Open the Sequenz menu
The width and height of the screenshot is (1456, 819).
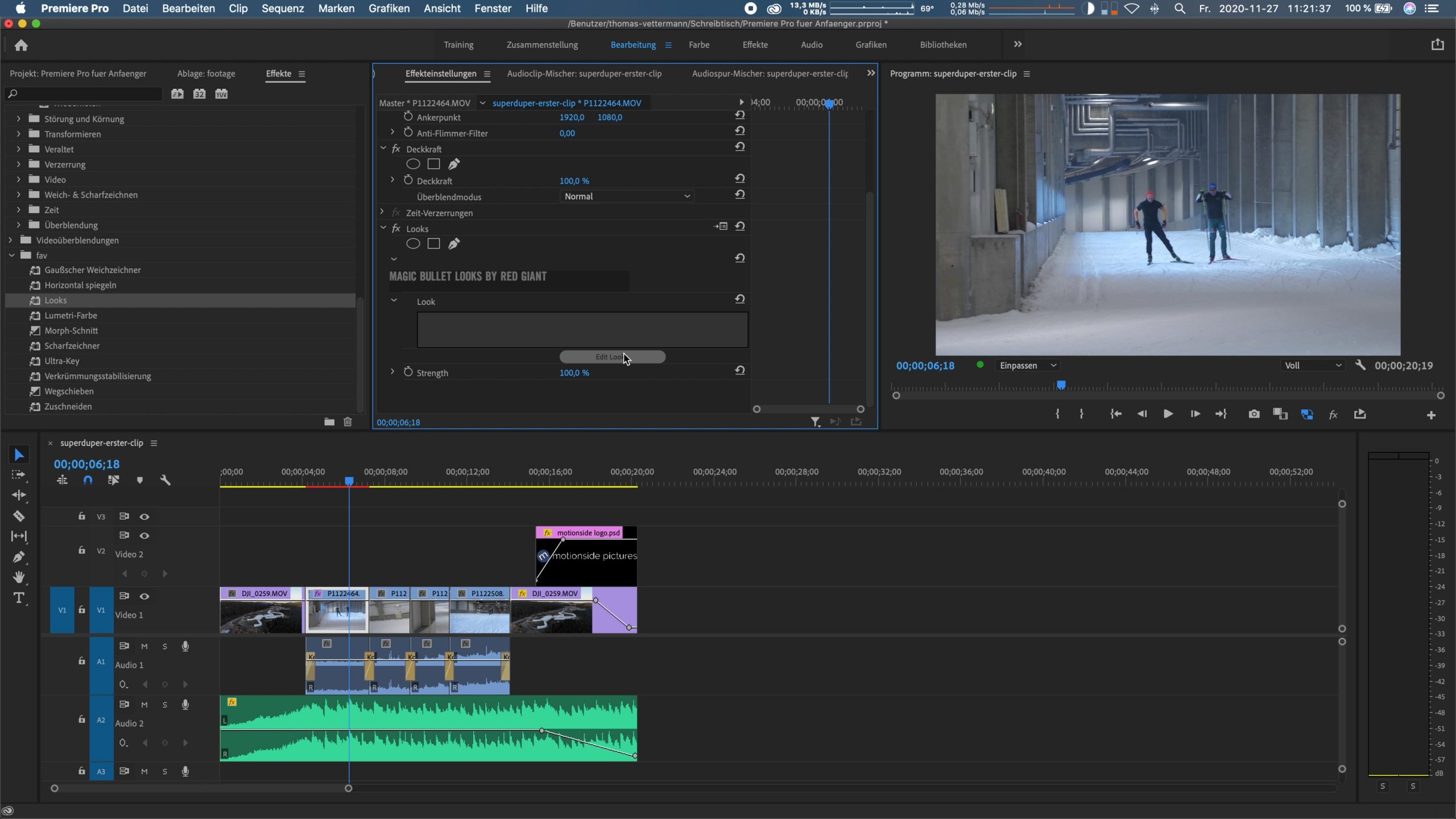tap(283, 9)
